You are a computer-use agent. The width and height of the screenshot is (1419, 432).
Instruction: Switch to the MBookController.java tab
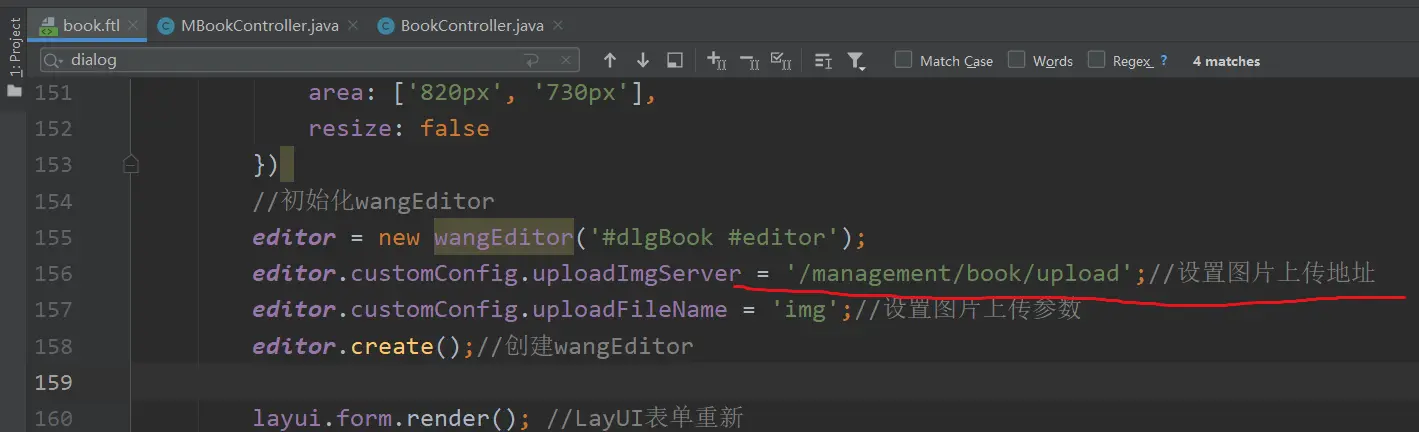(x=260, y=26)
